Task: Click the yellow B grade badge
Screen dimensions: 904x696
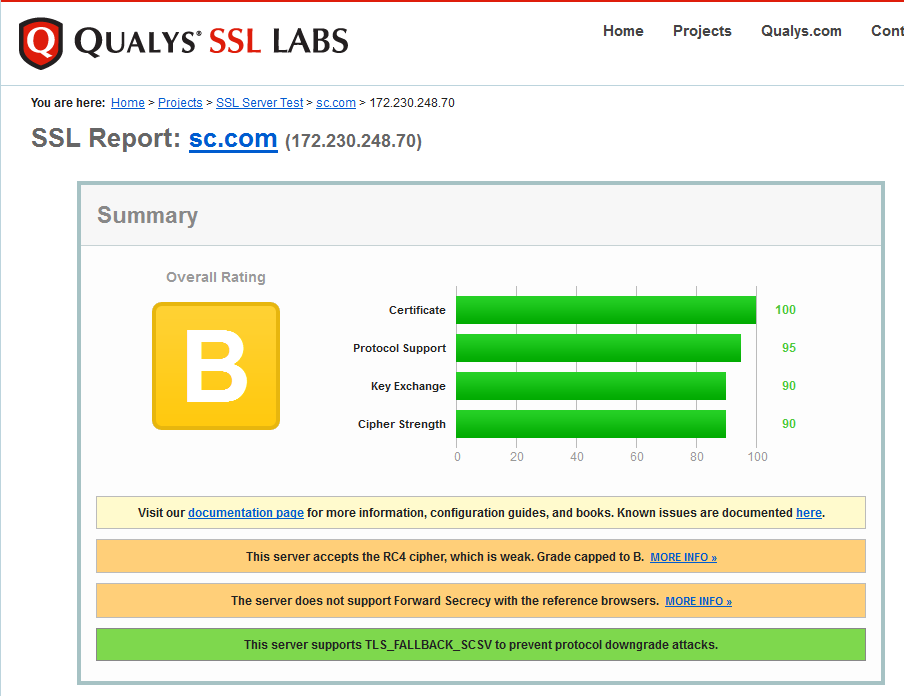Action: coord(216,366)
